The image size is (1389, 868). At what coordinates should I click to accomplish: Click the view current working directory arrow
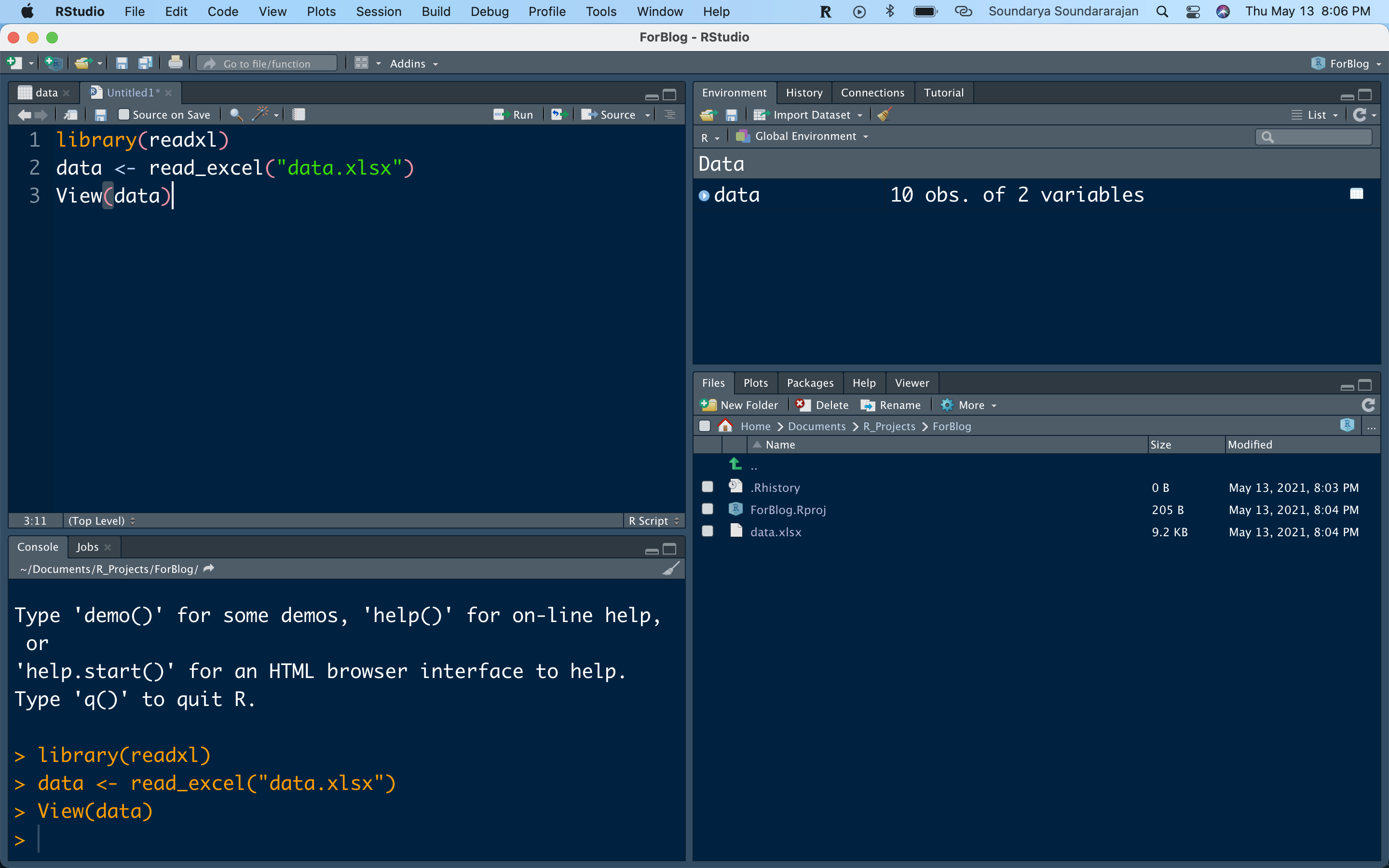[x=209, y=569]
